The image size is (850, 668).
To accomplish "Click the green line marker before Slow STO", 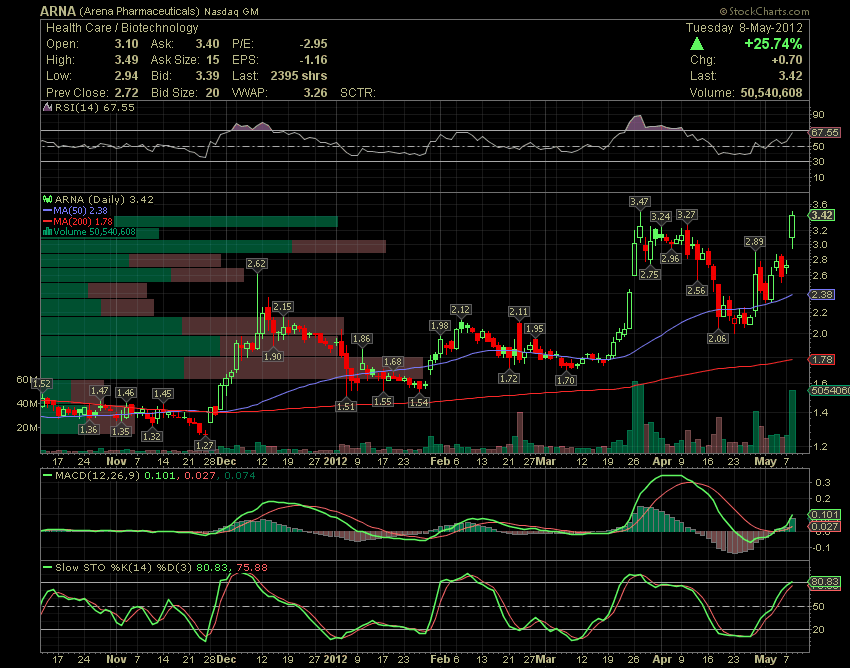I will (x=48, y=568).
